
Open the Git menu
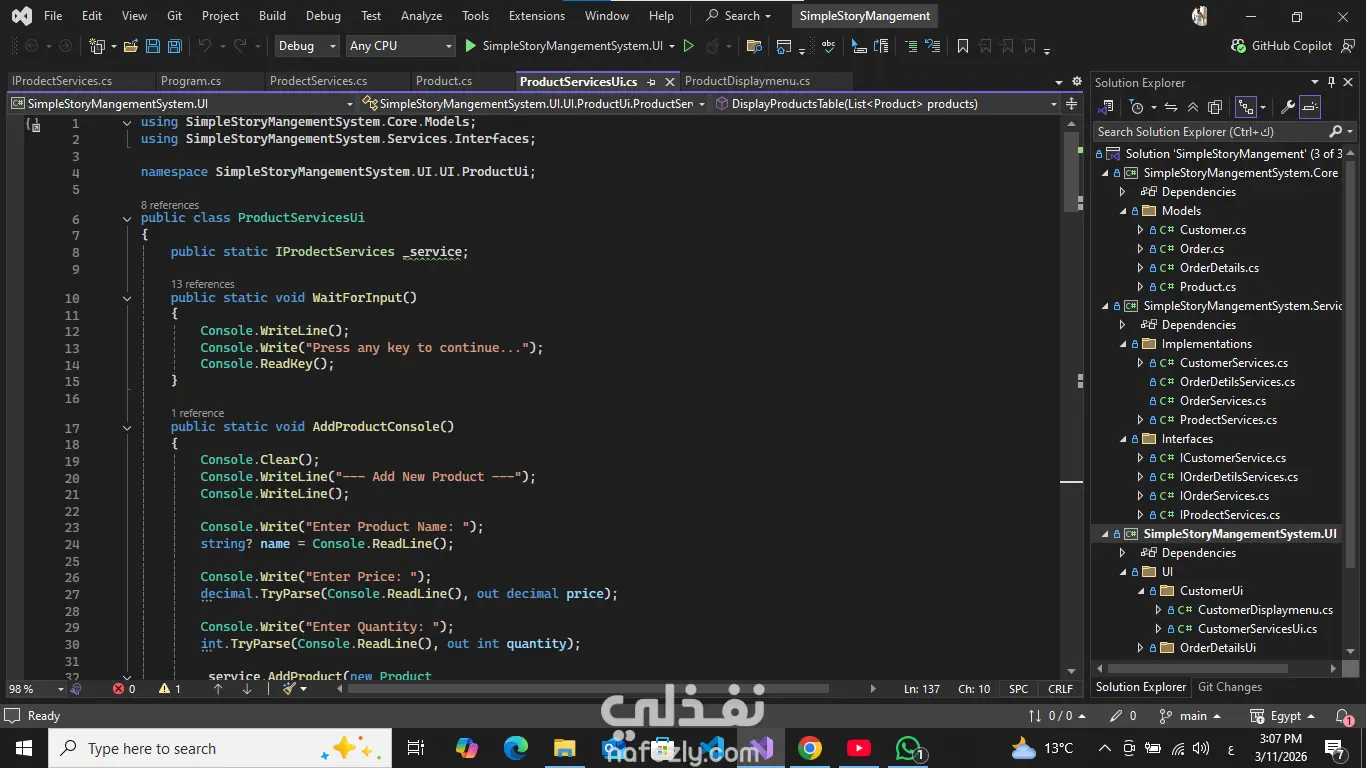click(x=175, y=16)
